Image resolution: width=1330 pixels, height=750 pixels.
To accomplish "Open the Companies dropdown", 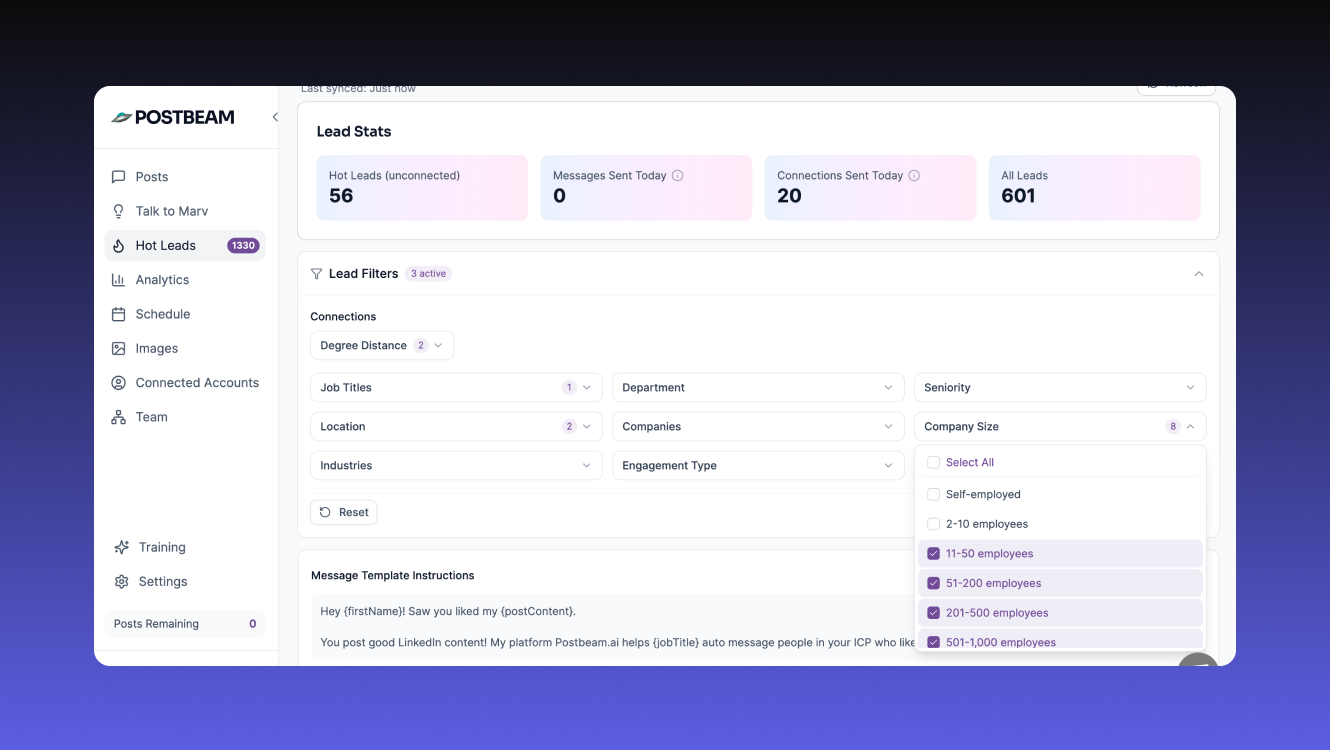I will (758, 427).
